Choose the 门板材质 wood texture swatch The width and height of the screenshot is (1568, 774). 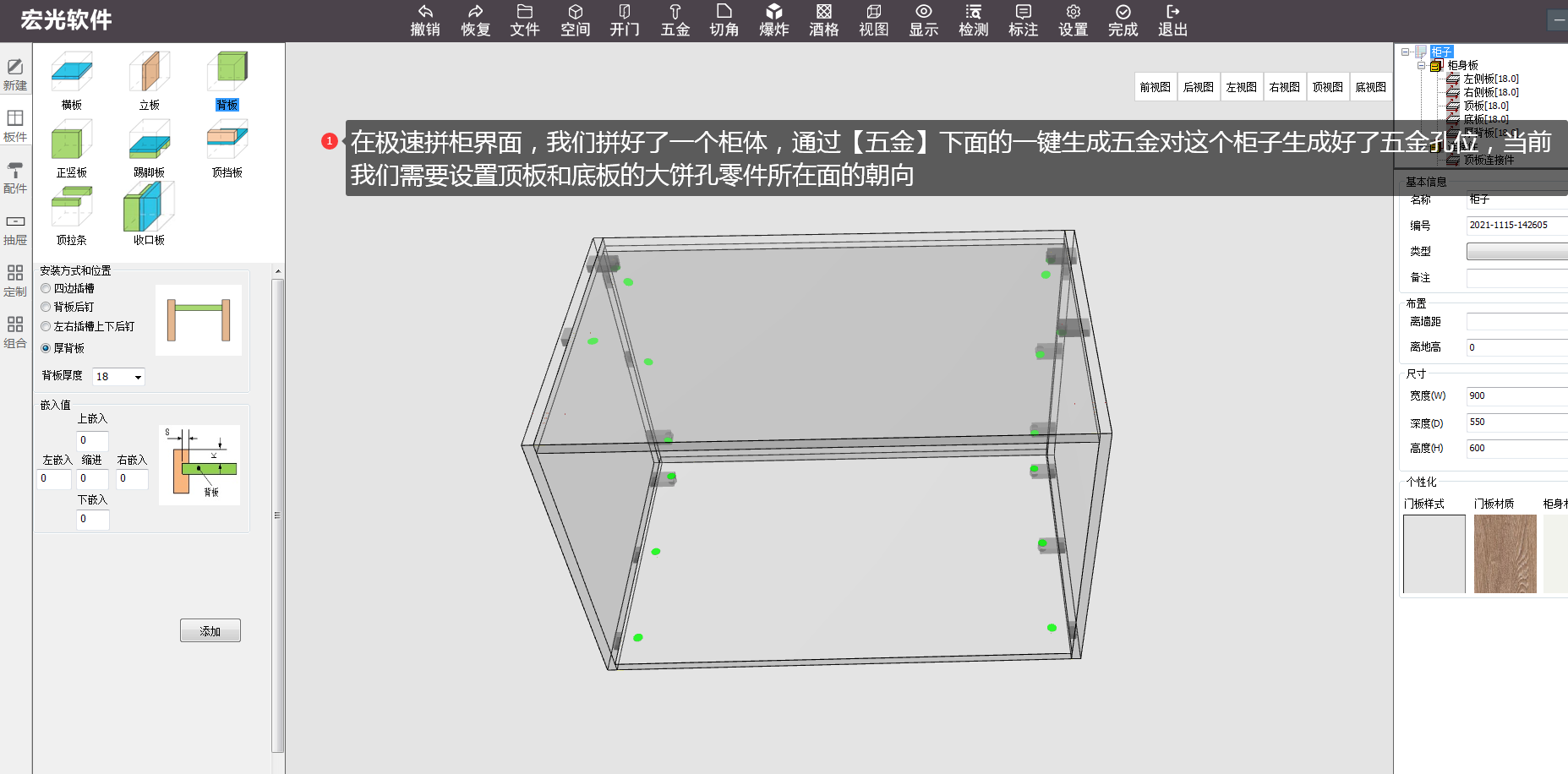click(1505, 553)
